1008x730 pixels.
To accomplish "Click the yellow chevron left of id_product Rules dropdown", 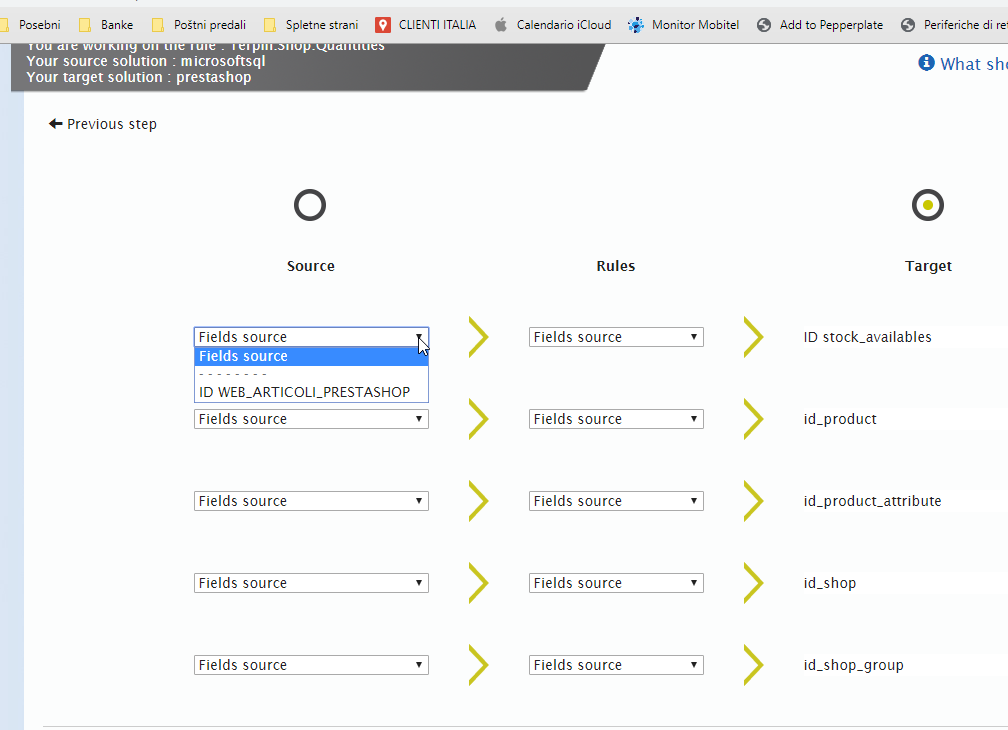I will [x=478, y=419].
